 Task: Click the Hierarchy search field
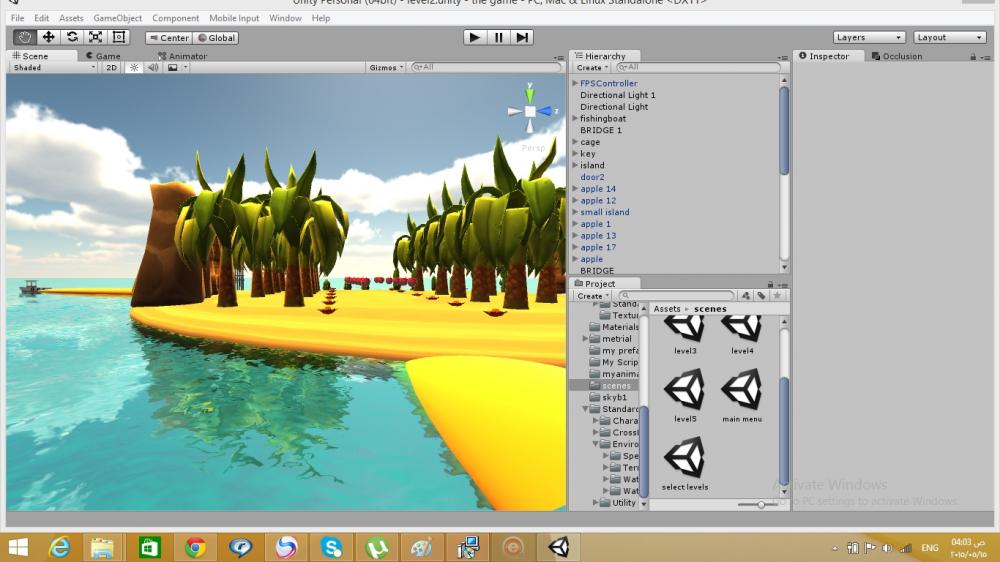pos(698,67)
